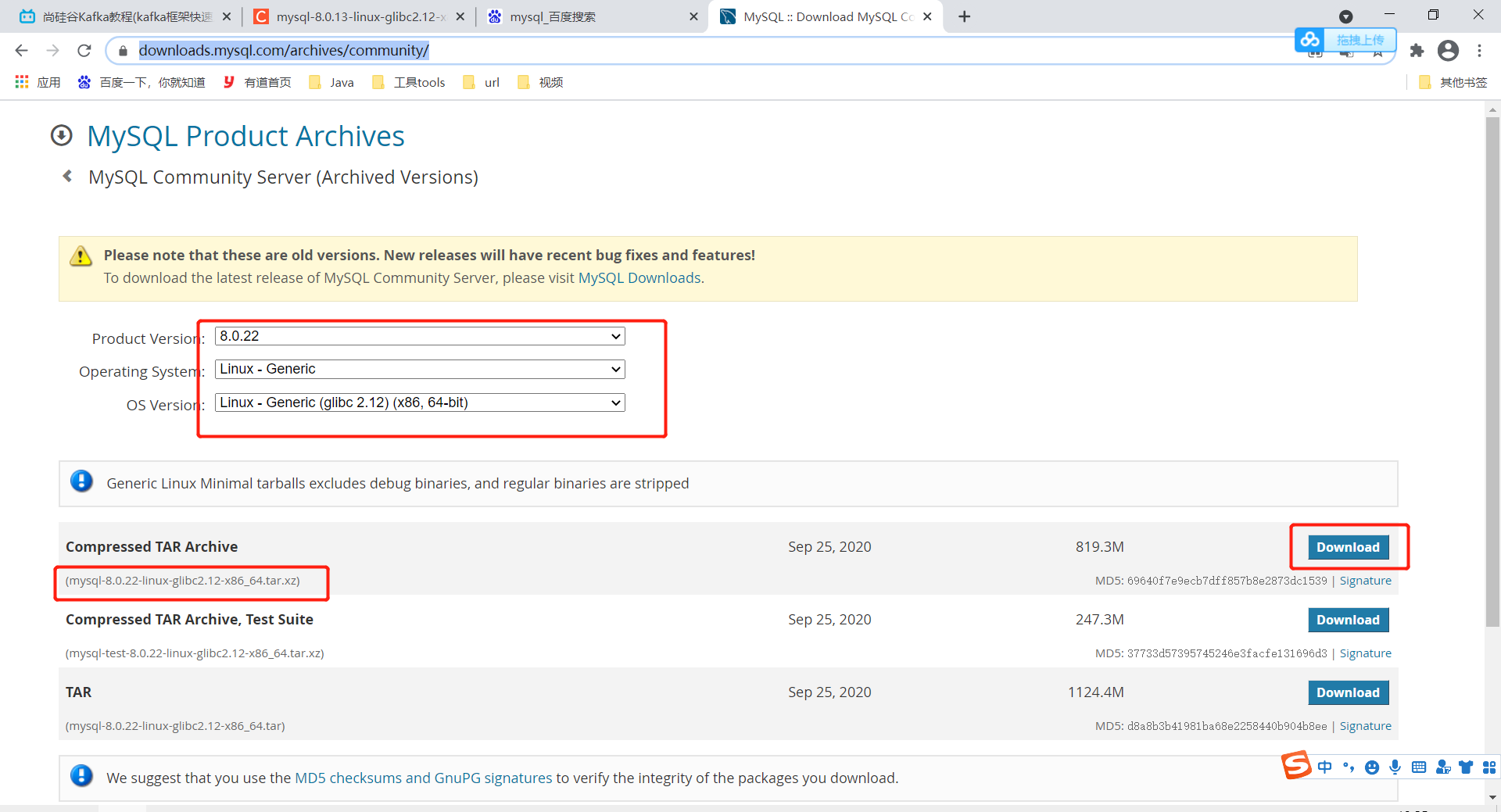The image size is (1501, 812).
Task: Click the scrollbar down arrow
Action: pyautogui.click(x=1492, y=797)
